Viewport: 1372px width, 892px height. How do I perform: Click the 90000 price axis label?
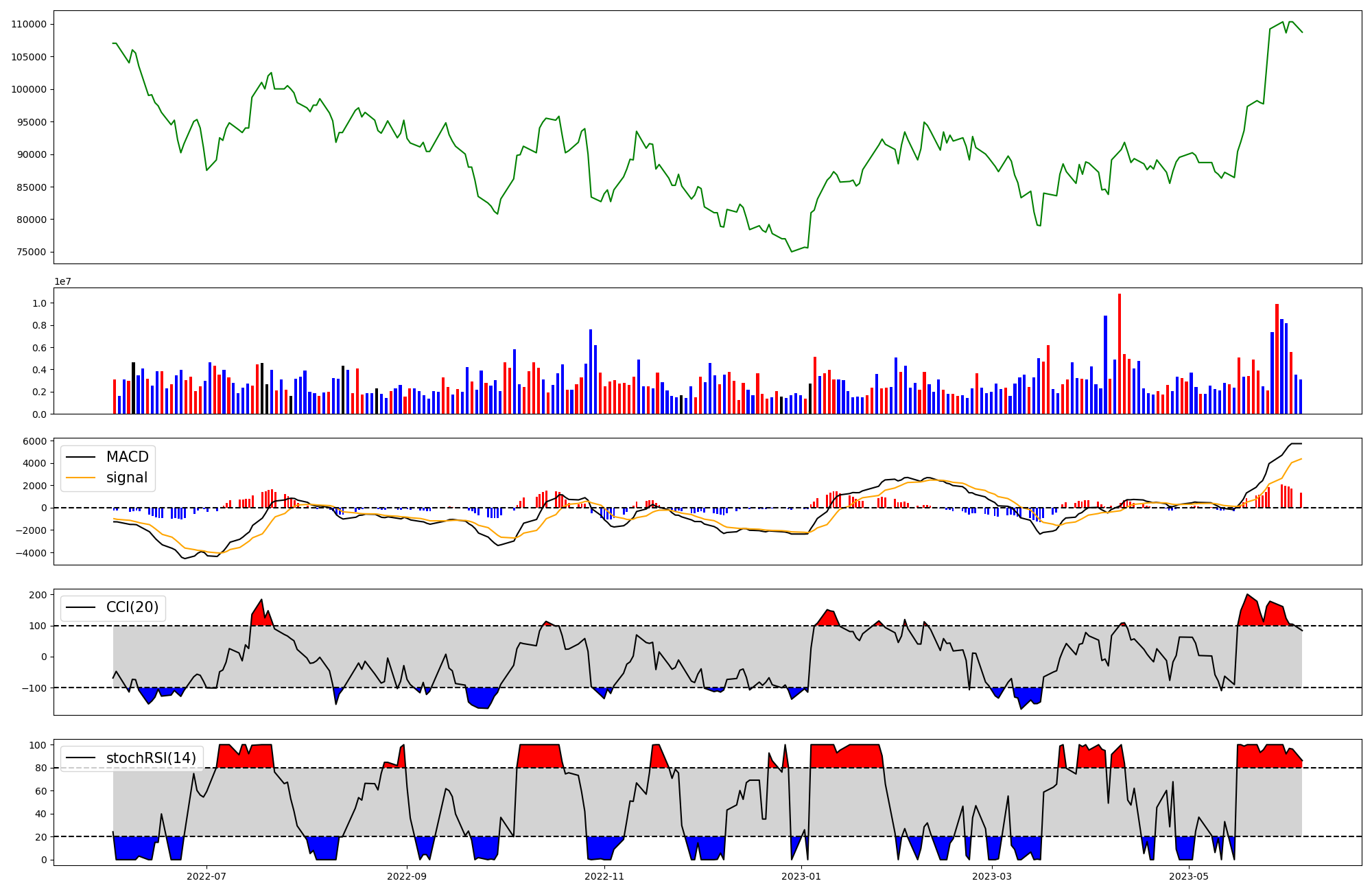tap(32, 154)
